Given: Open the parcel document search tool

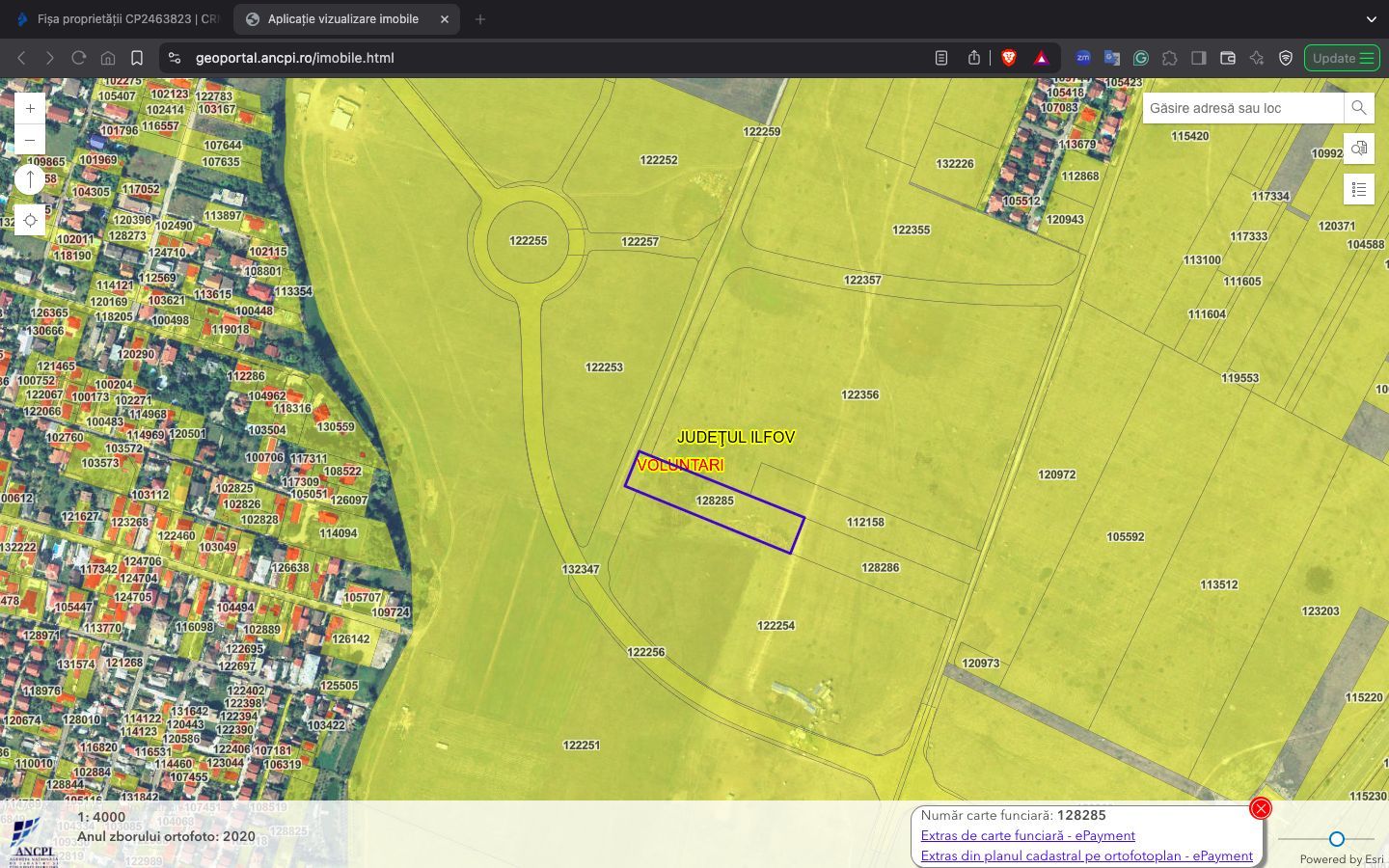Looking at the screenshot, I should (x=1358, y=149).
